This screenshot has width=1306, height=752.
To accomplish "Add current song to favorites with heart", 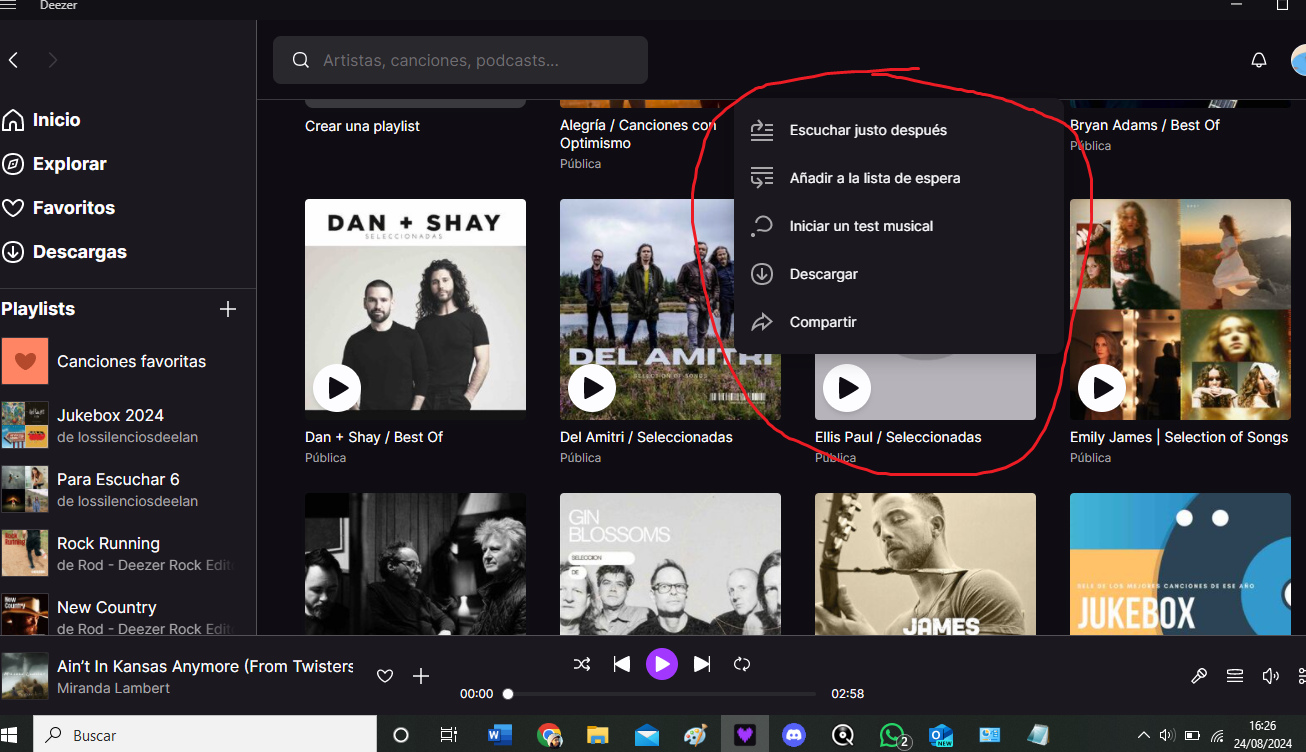I will [x=385, y=677].
